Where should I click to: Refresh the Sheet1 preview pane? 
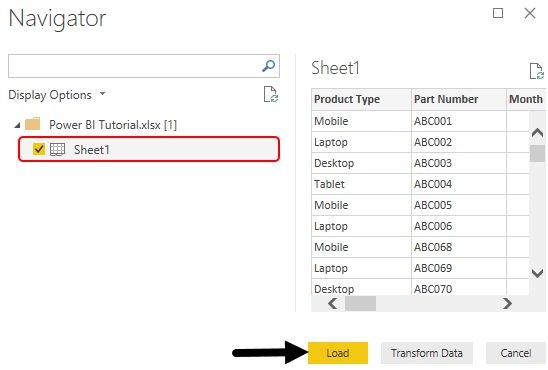pyautogui.click(x=536, y=71)
